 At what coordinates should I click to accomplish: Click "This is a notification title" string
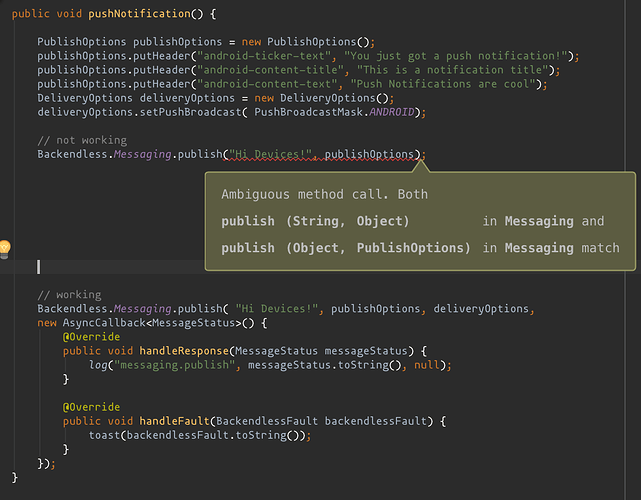(x=453, y=70)
